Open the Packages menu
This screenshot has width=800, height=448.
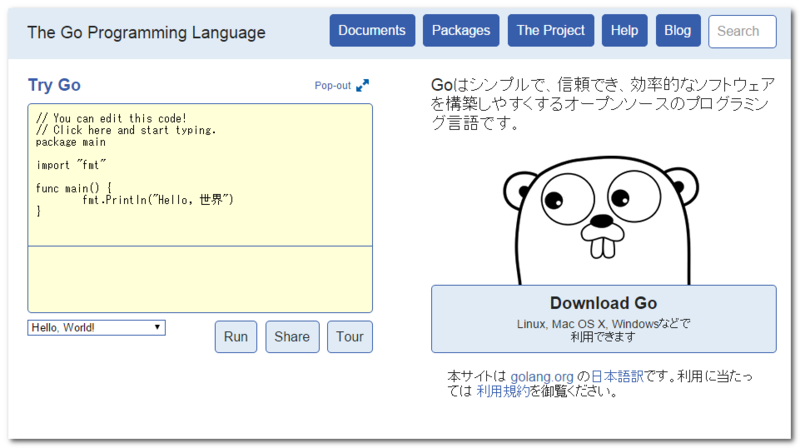[x=461, y=31]
